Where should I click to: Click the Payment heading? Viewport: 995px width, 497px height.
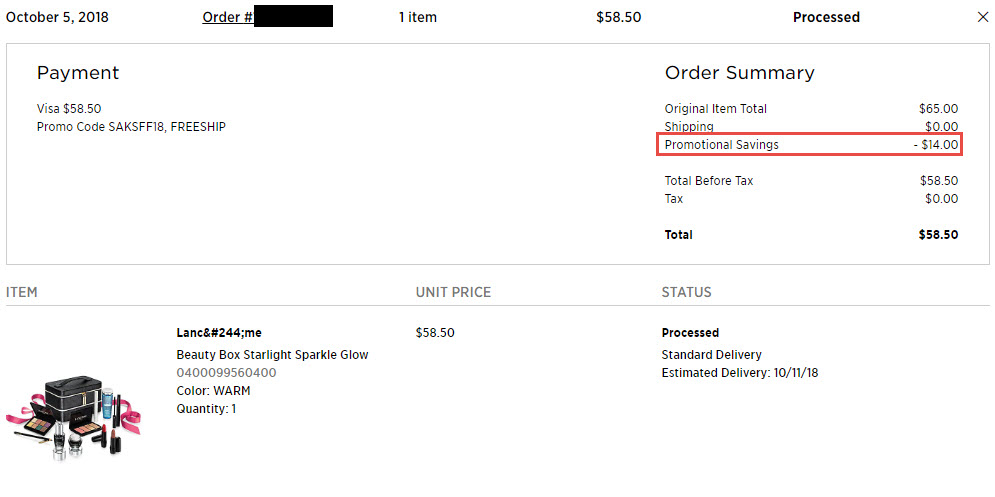77,73
